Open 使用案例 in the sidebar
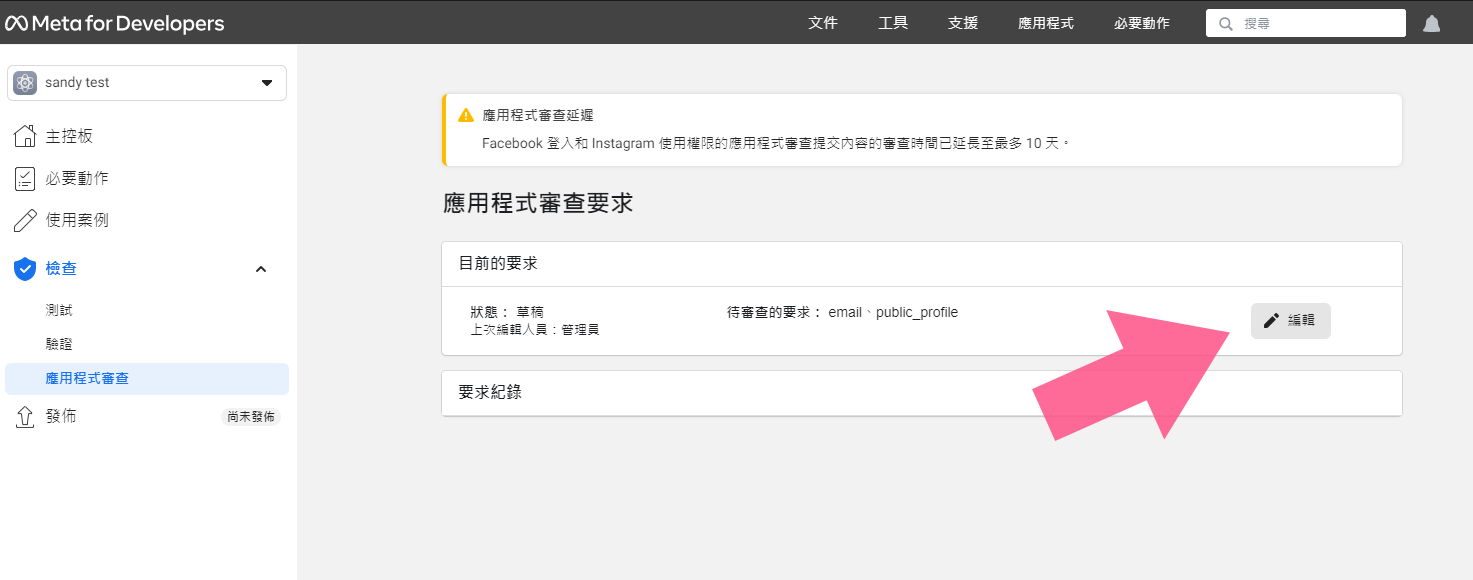Image resolution: width=1473 pixels, height=580 pixels. (77, 220)
